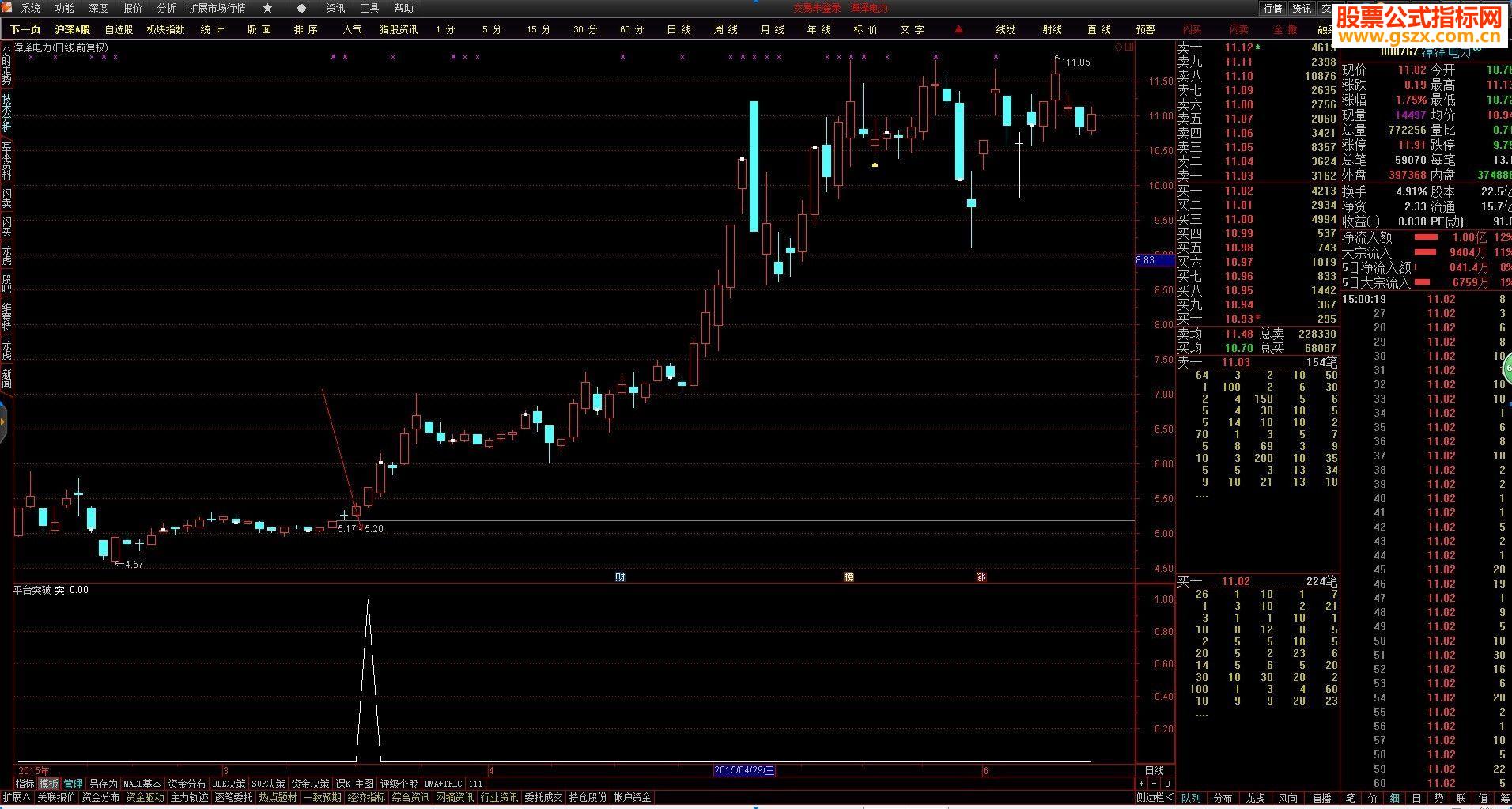Open the 关联报价 bottom tab
This screenshot has height=809, width=1512.
56,797
